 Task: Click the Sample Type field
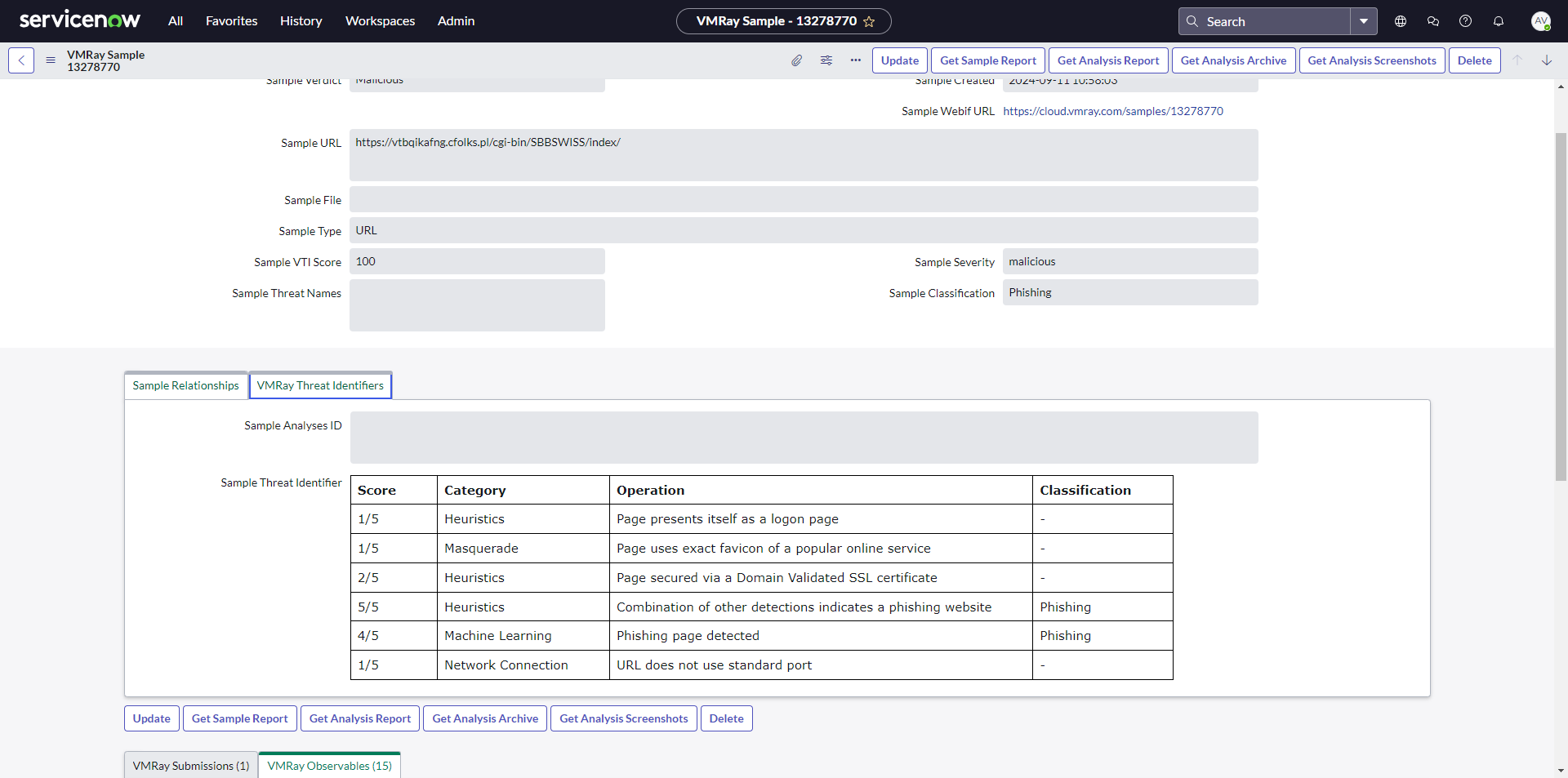coord(804,230)
